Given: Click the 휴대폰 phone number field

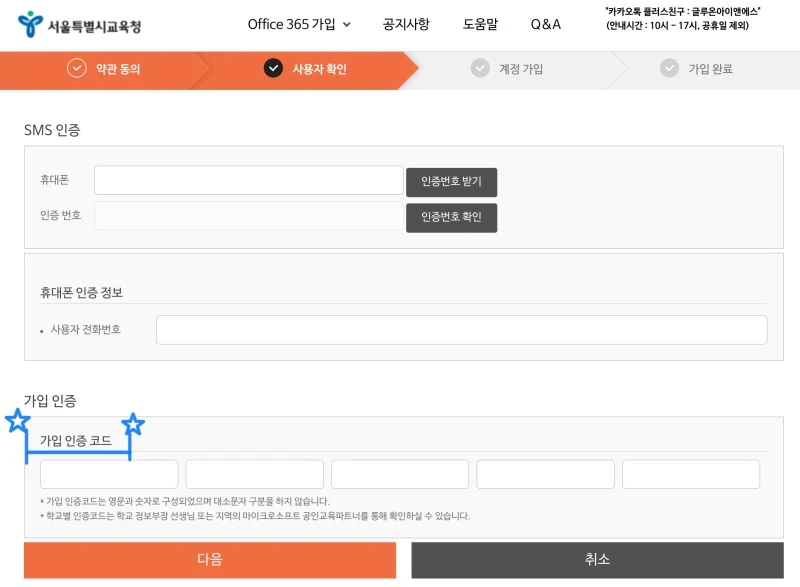Looking at the screenshot, I should click(247, 180).
